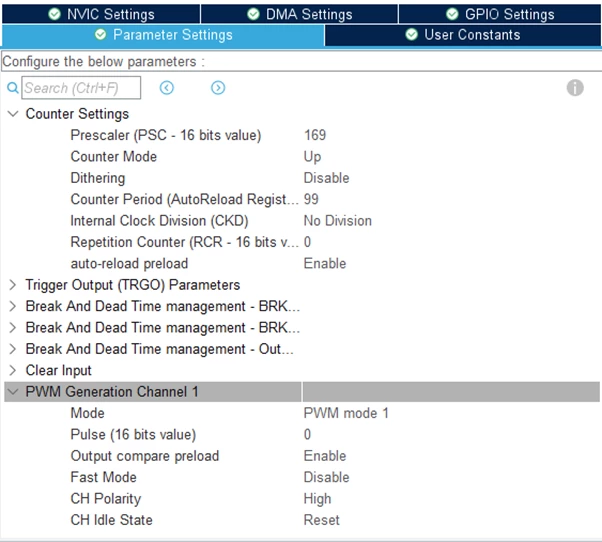Click the Parameter Settings green check icon
Screen dimensions: 602x542
pyautogui.click(x=101, y=35)
